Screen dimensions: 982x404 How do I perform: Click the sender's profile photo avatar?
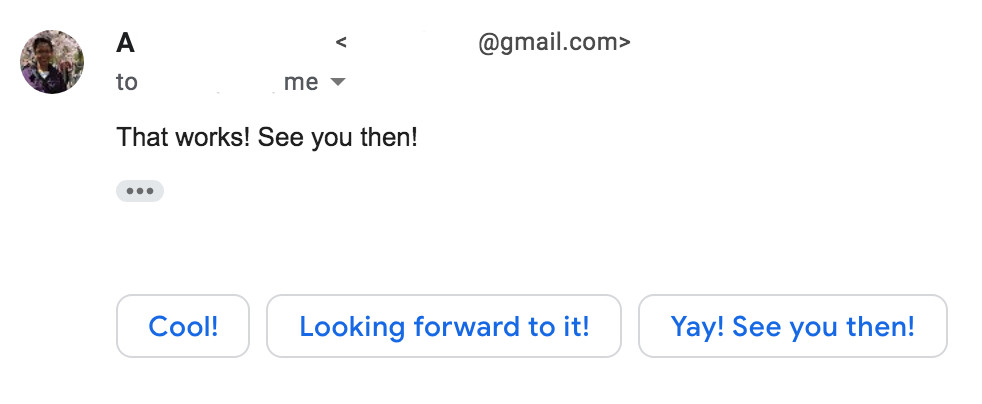click(x=52, y=62)
